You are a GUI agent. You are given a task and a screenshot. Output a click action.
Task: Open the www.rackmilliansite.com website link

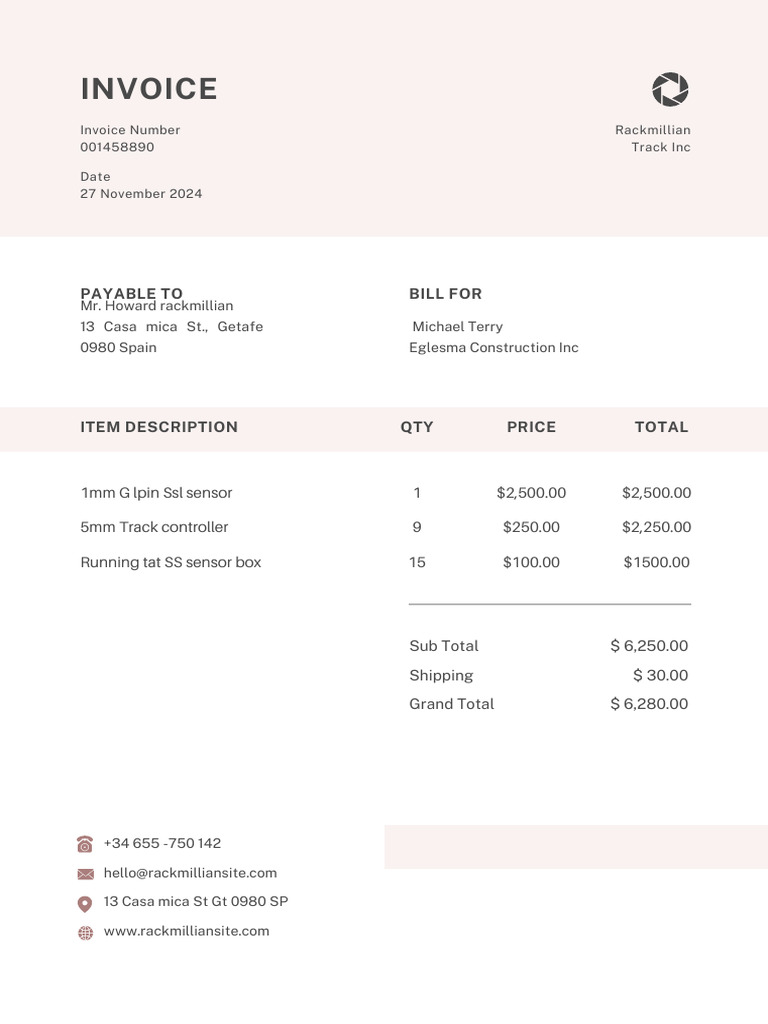[x=186, y=931]
